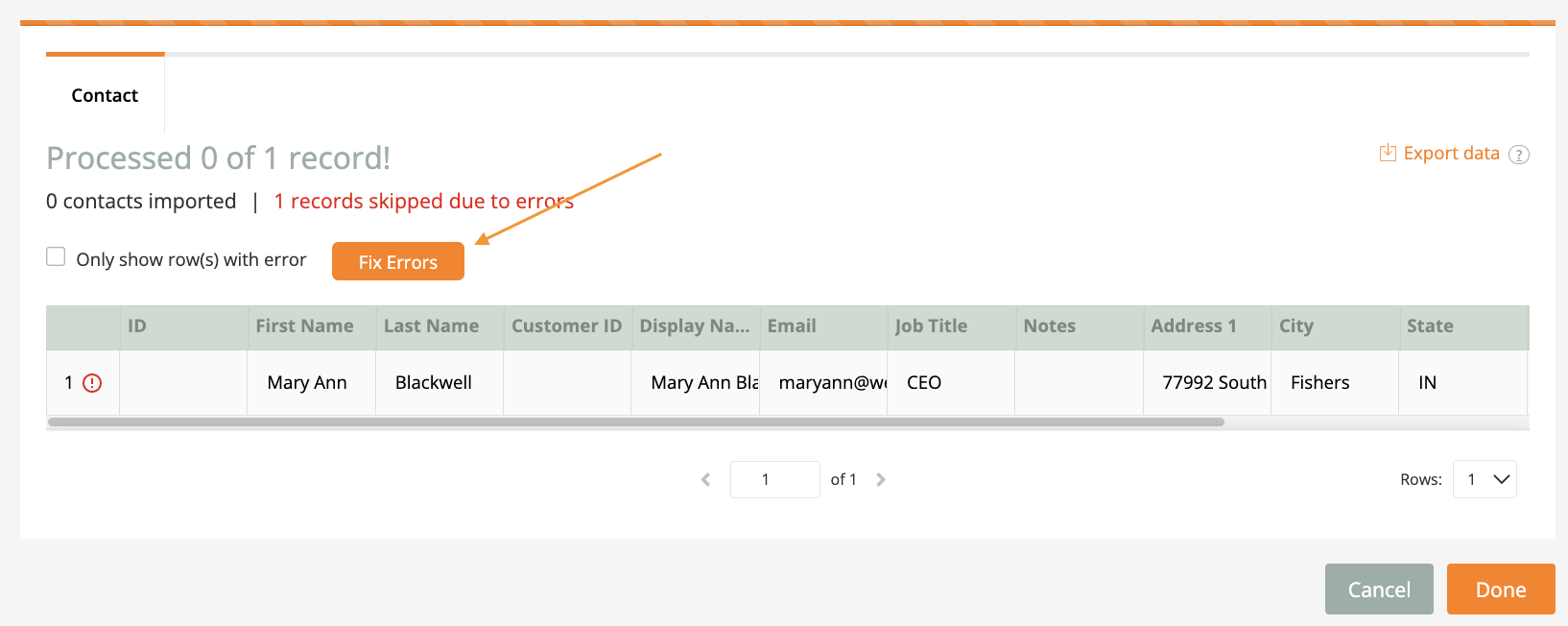Screen dimensions: 1568x626
Task: Click the Customer ID column header
Action: [x=567, y=326]
